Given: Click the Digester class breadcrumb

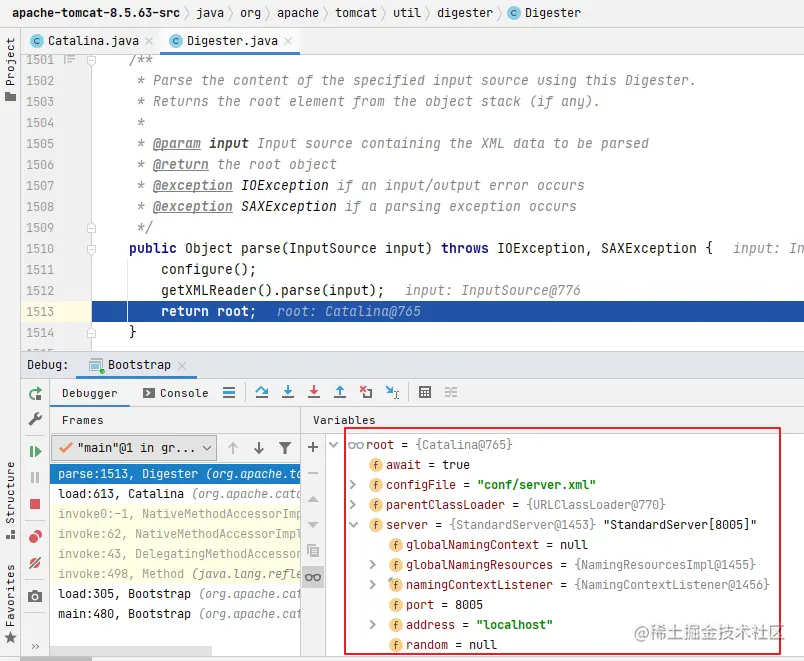Looking at the screenshot, I should click(545, 13).
